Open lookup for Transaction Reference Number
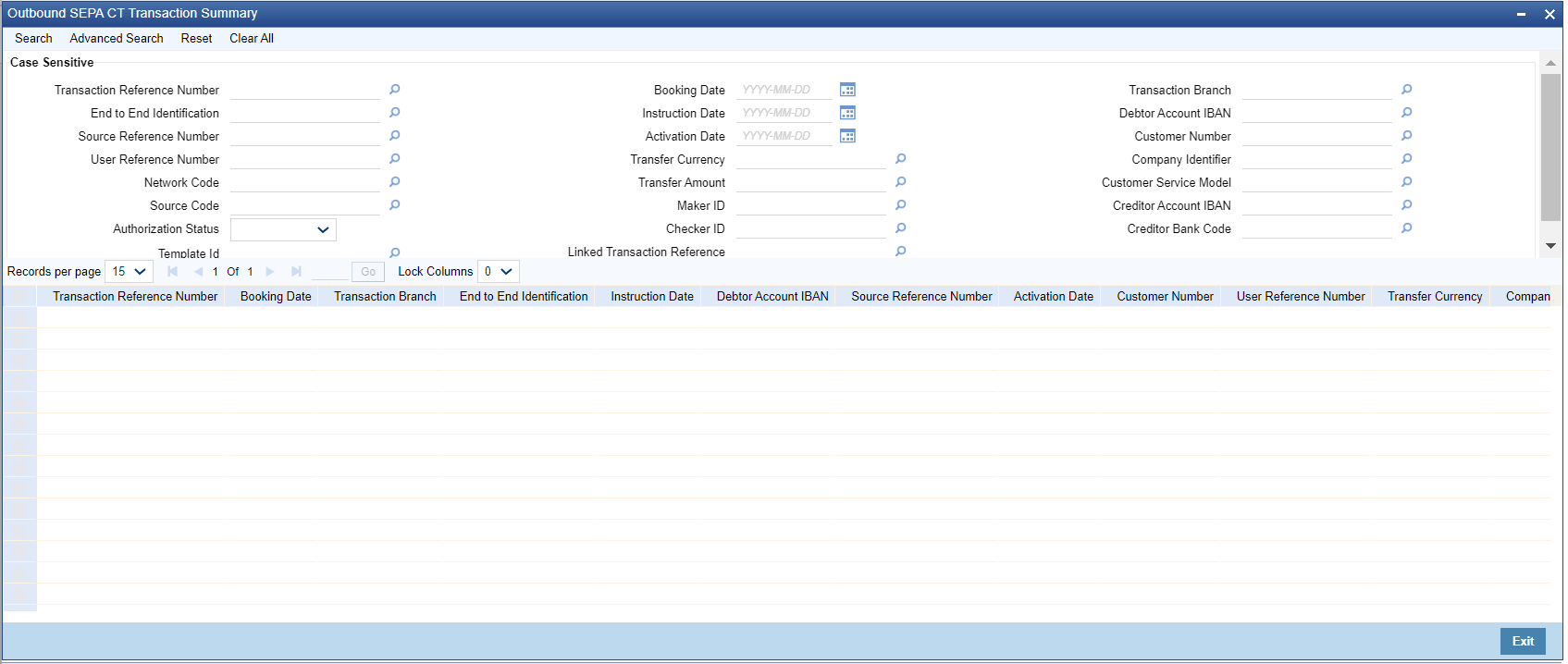 (x=395, y=90)
